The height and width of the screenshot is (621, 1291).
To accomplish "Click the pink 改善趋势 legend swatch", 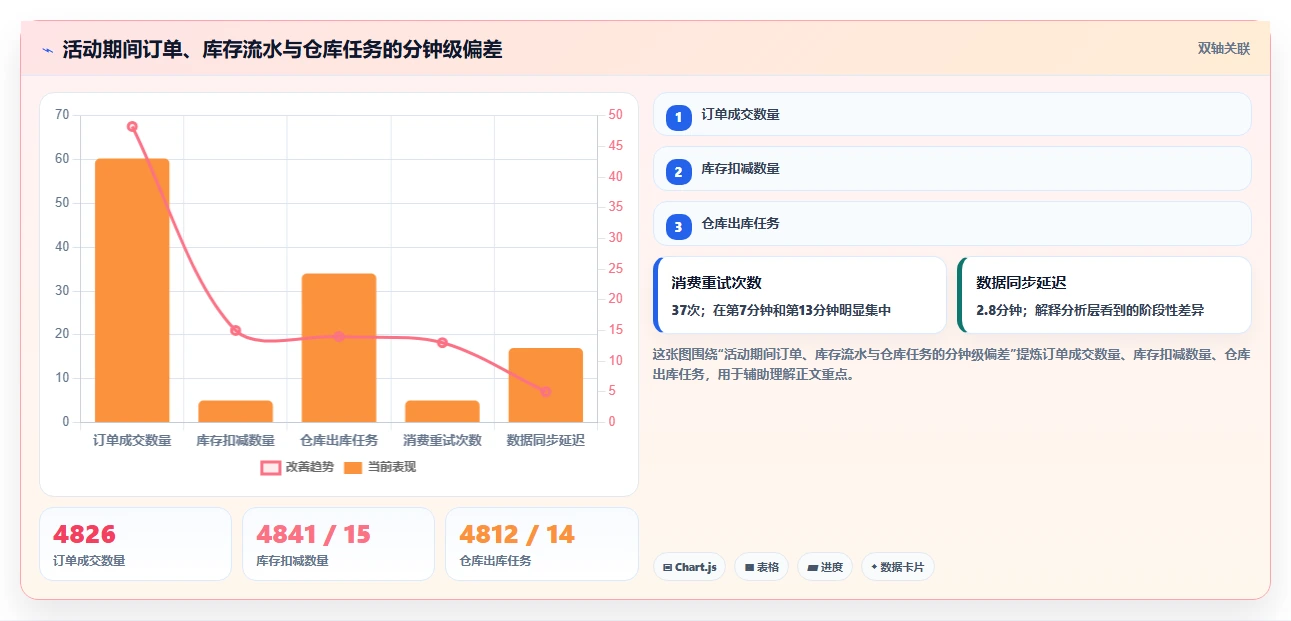I will 270,467.
